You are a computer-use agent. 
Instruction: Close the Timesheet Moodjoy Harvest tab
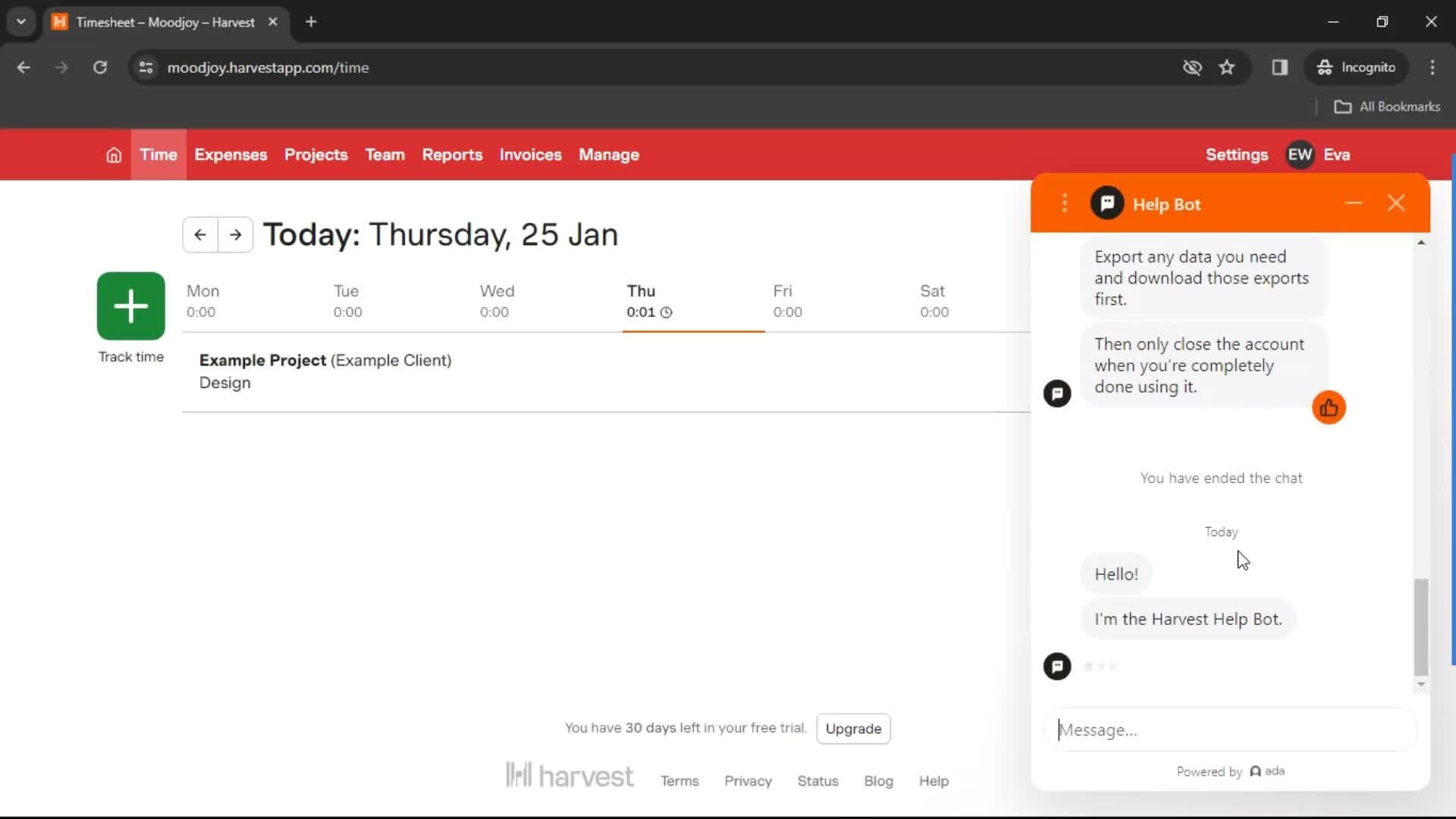click(x=273, y=22)
